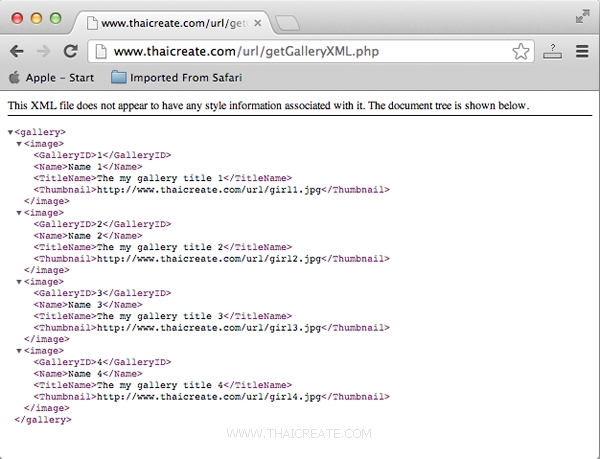Click the browser back arrow
The width and height of the screenshot is (600, 459).
[17, 51]
